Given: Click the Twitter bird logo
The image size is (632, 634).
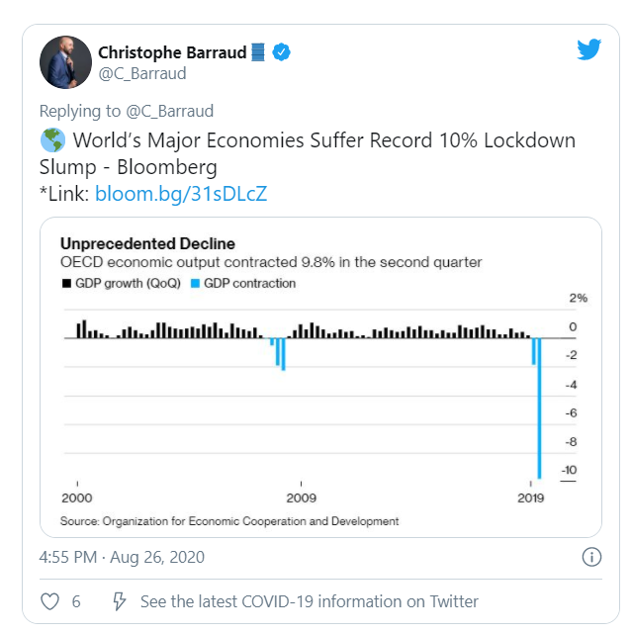Looking at the screenshot, I should [589, 51].
